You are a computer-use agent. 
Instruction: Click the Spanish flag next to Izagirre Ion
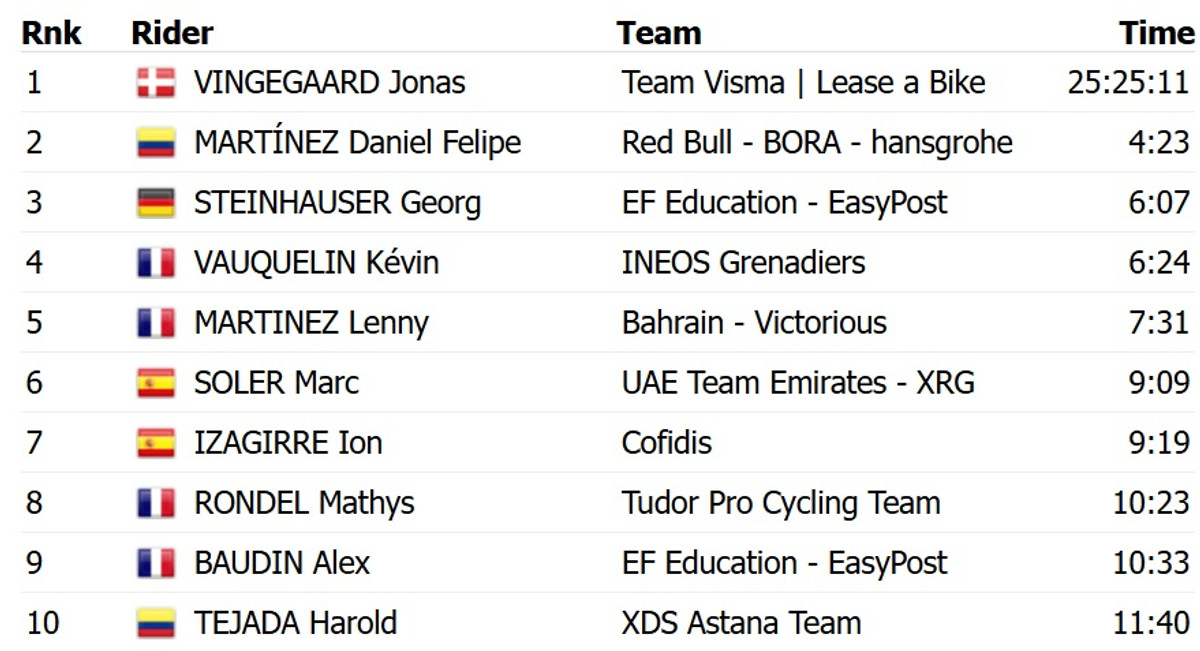click(x=156, y=442)
